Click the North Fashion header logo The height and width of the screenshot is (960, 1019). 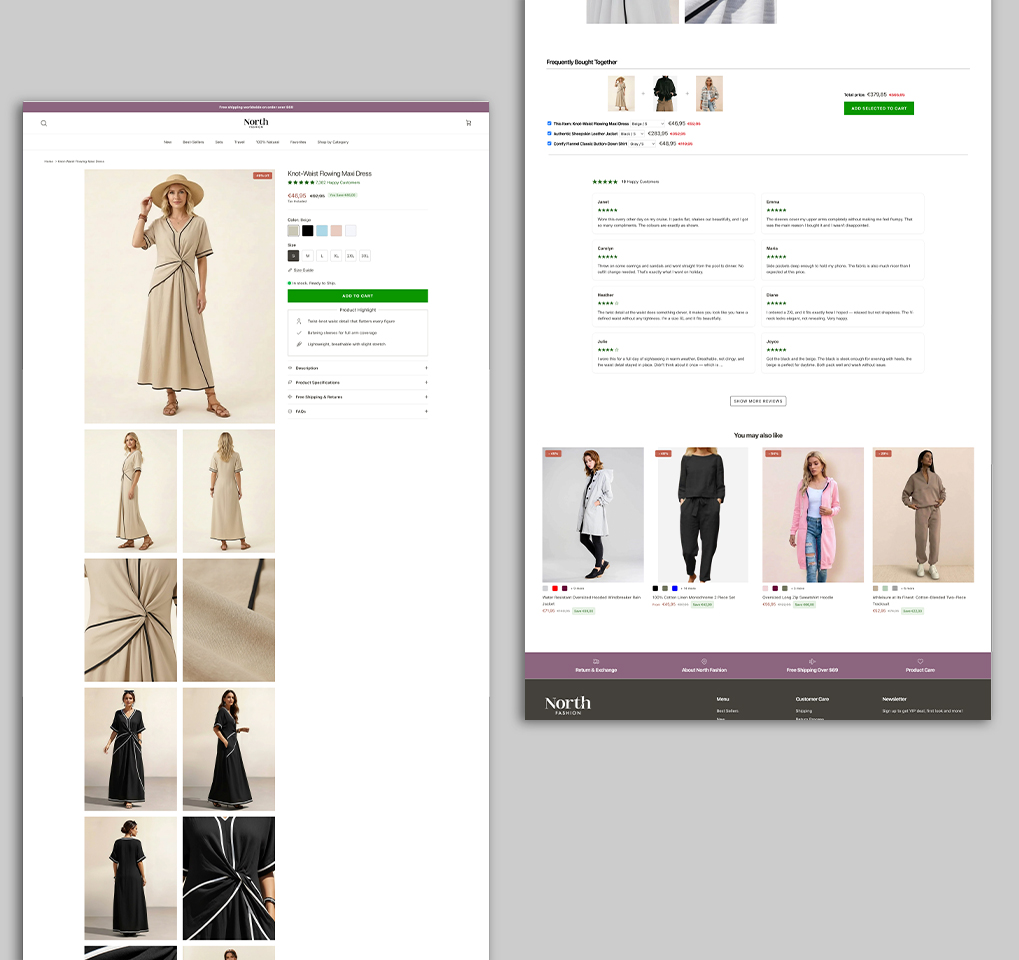point(256,123)
